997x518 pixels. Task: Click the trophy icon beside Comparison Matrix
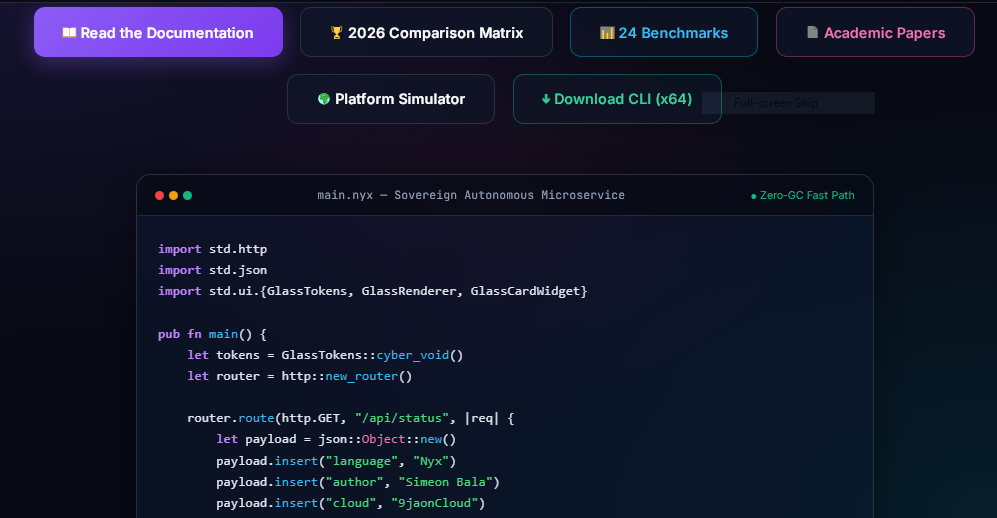(x=336, y=32)
